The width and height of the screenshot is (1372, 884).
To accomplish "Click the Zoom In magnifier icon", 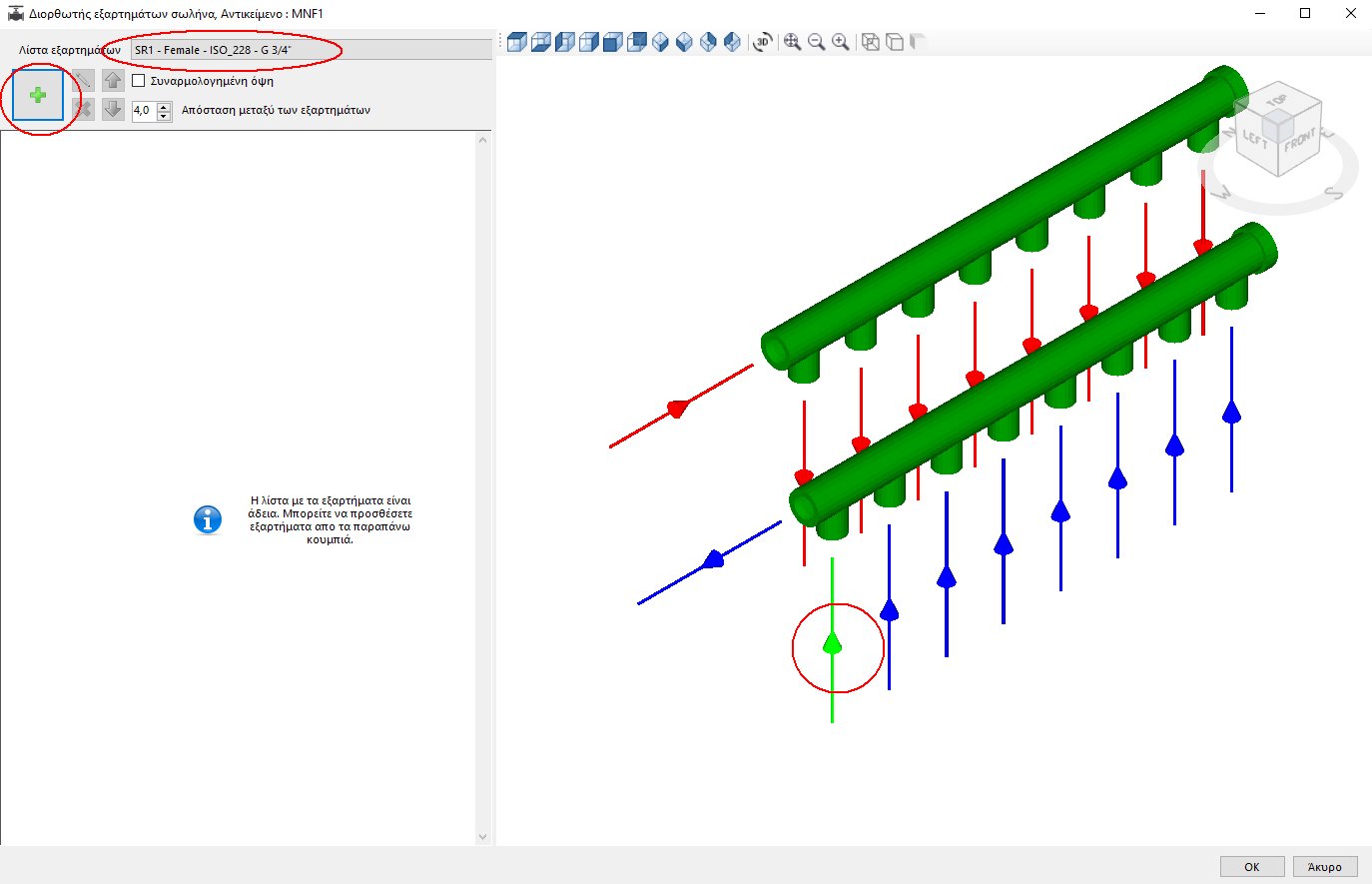I will click(841, 42).
